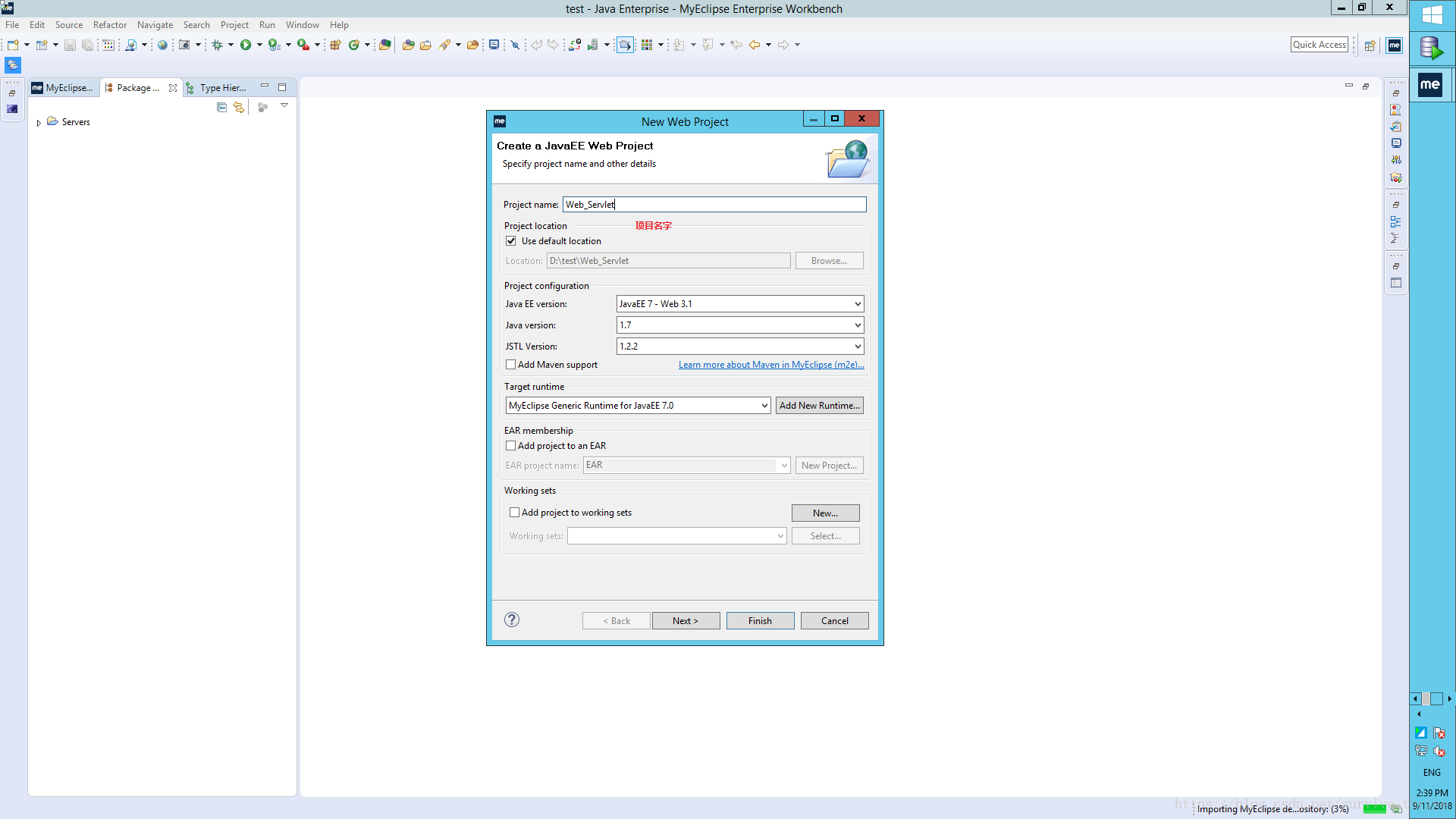Click the green import progress bar in status bar

click(x=1374, y=809)
